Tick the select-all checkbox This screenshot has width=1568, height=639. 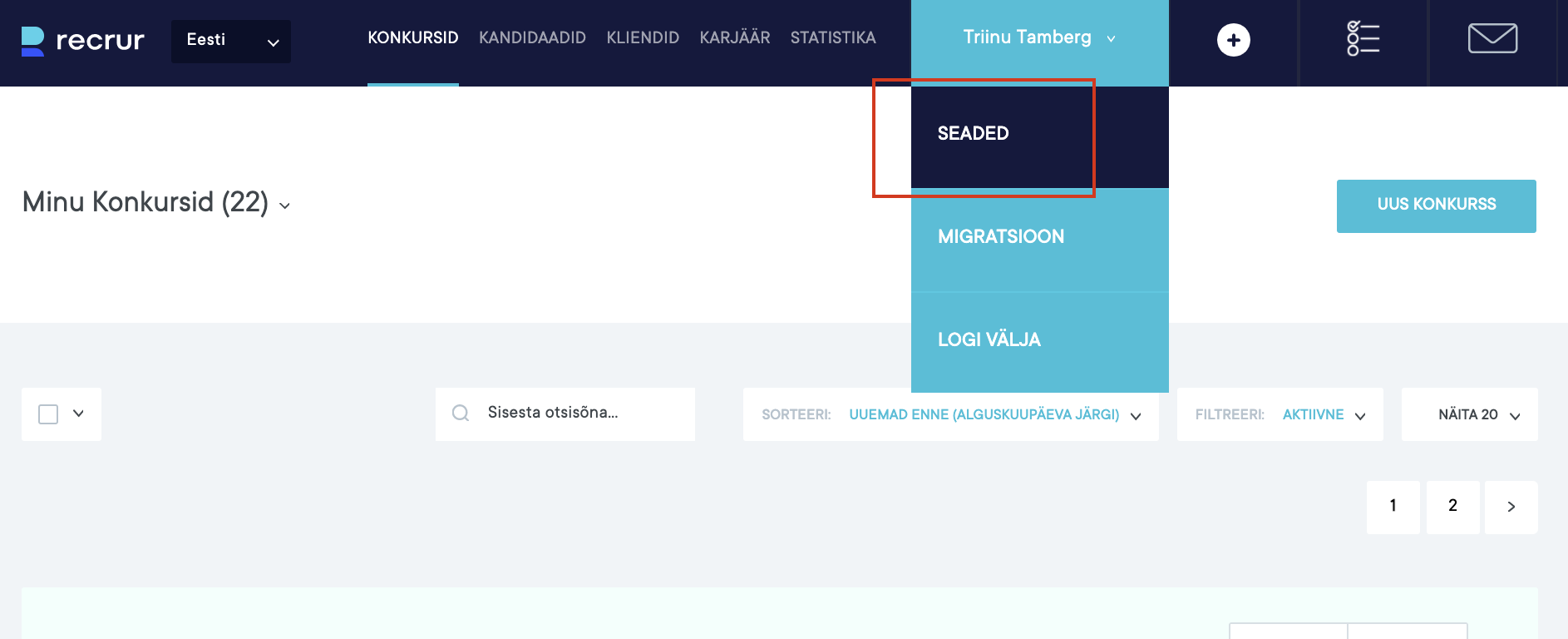tap(48, 414)
